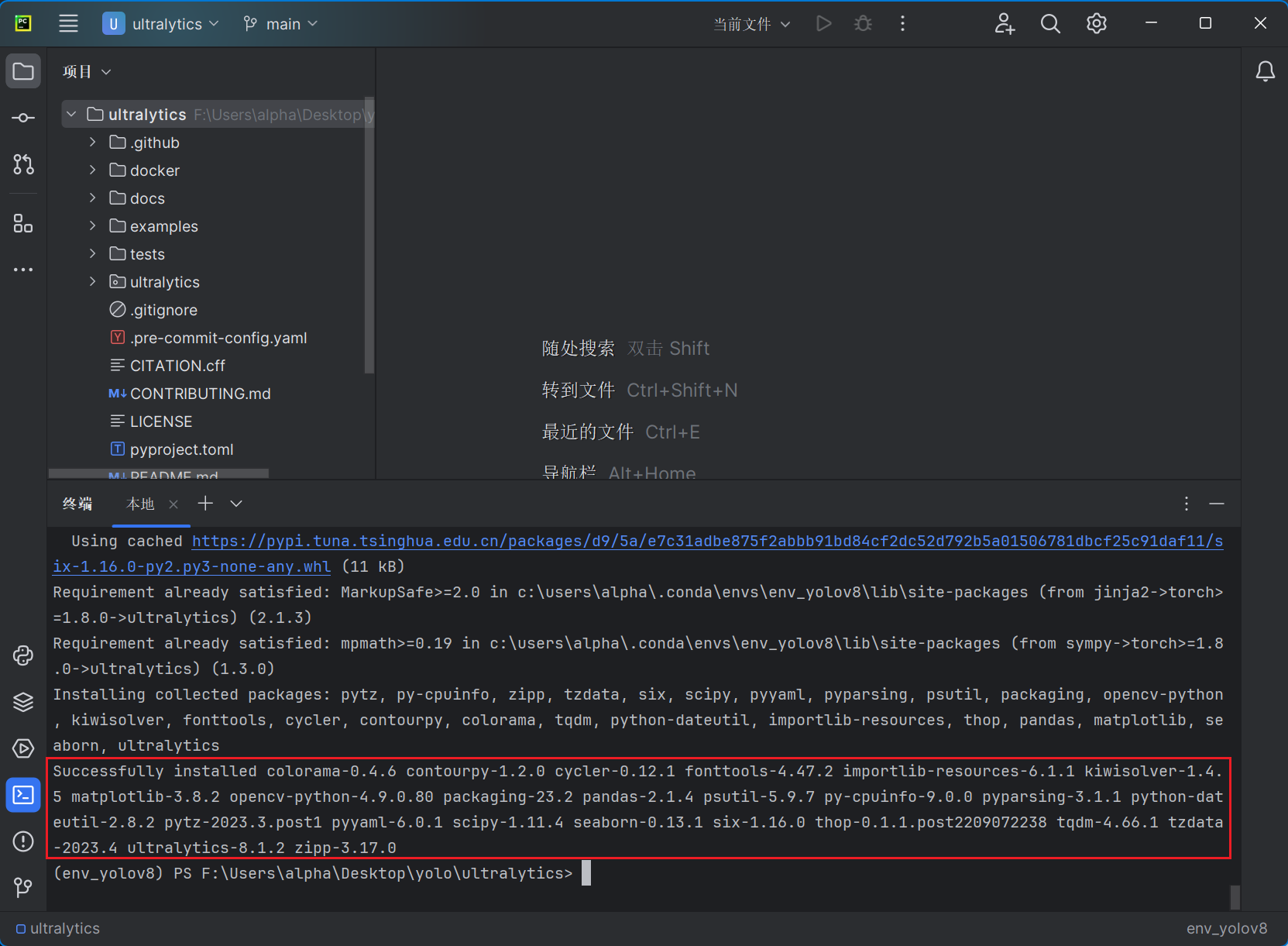Close the 本地 terminal tab
Image resolution: width=1288 pixels, height=946 pixels.
click(173, 504)
